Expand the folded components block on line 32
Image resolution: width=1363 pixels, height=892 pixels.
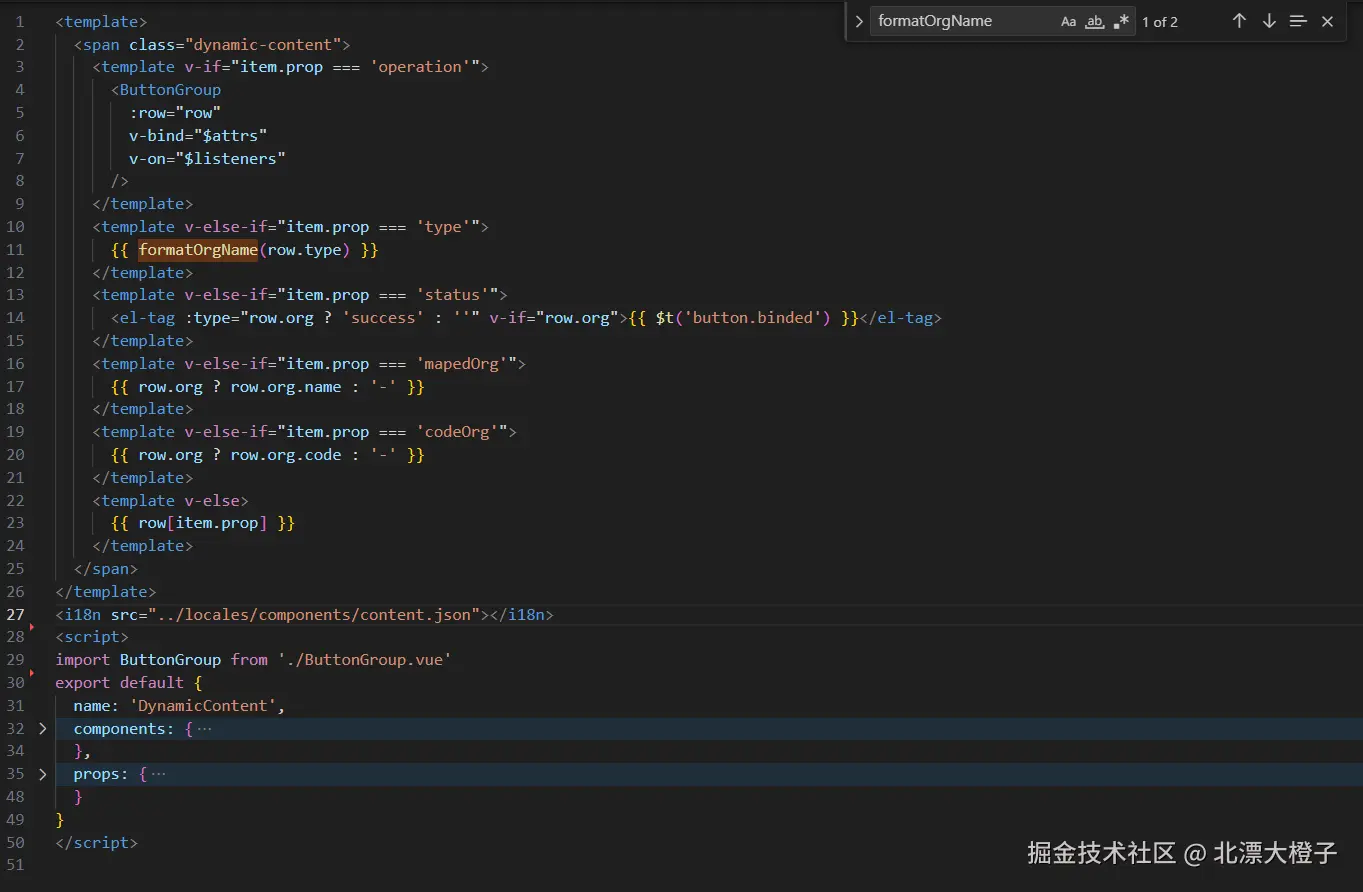(42, 729)
